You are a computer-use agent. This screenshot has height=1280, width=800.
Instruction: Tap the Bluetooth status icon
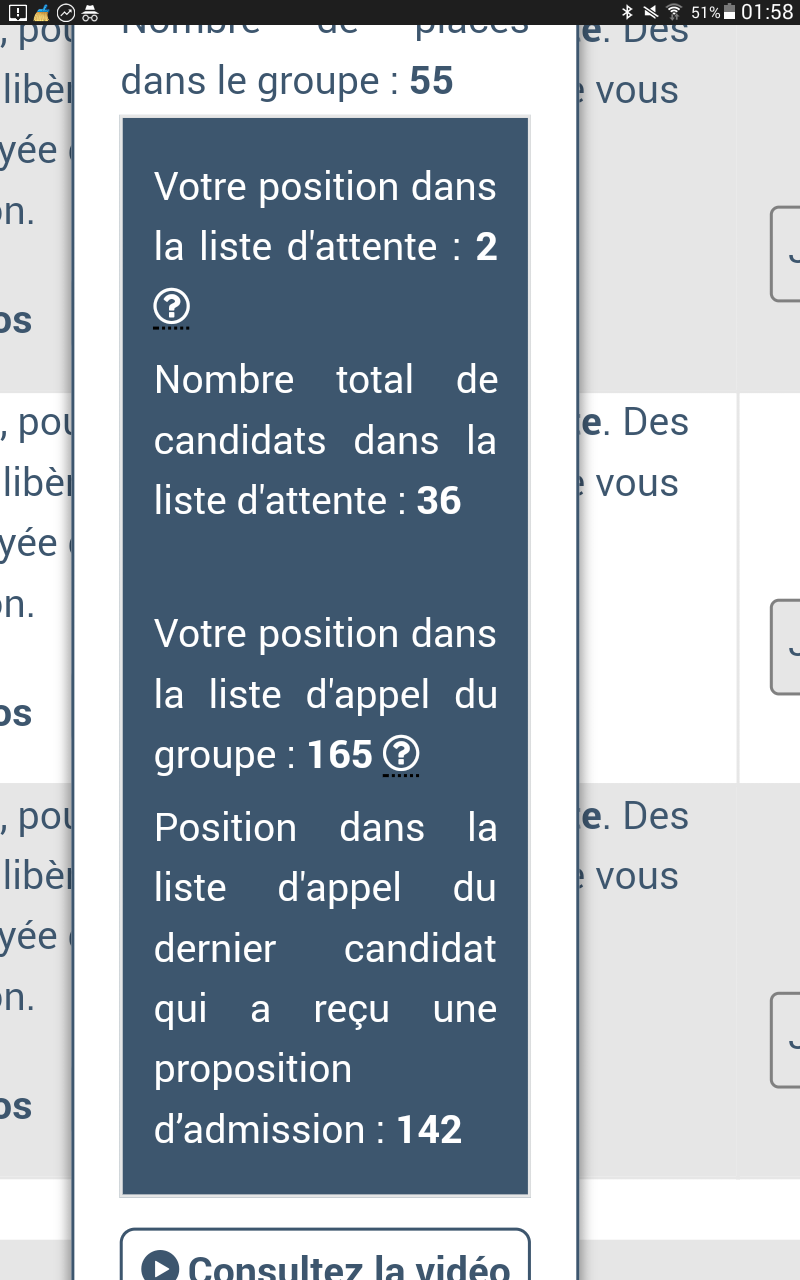(x=628, y=13)
